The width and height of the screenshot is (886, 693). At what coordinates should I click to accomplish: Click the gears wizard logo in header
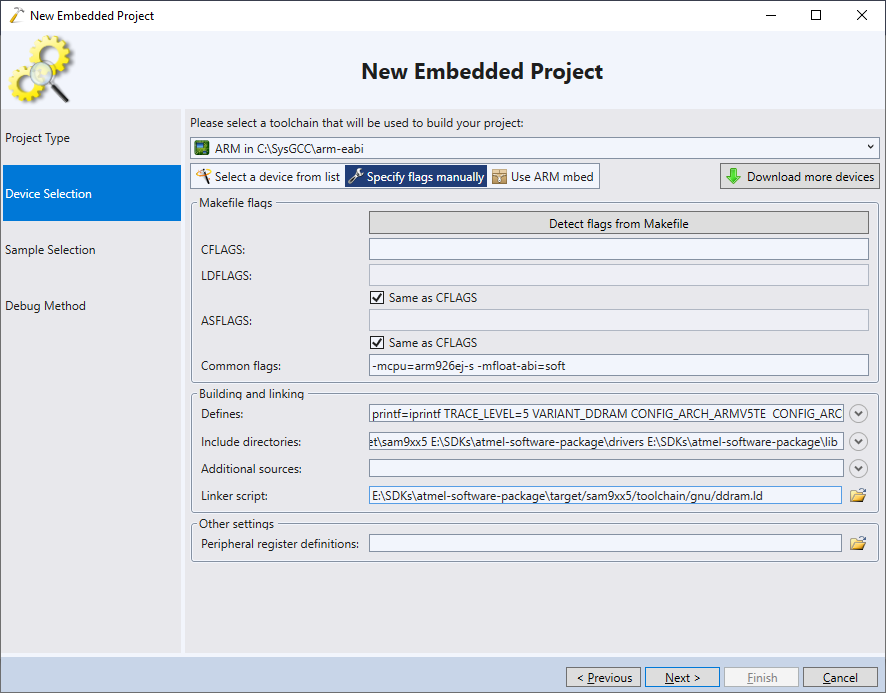click(x=41, y=69)
